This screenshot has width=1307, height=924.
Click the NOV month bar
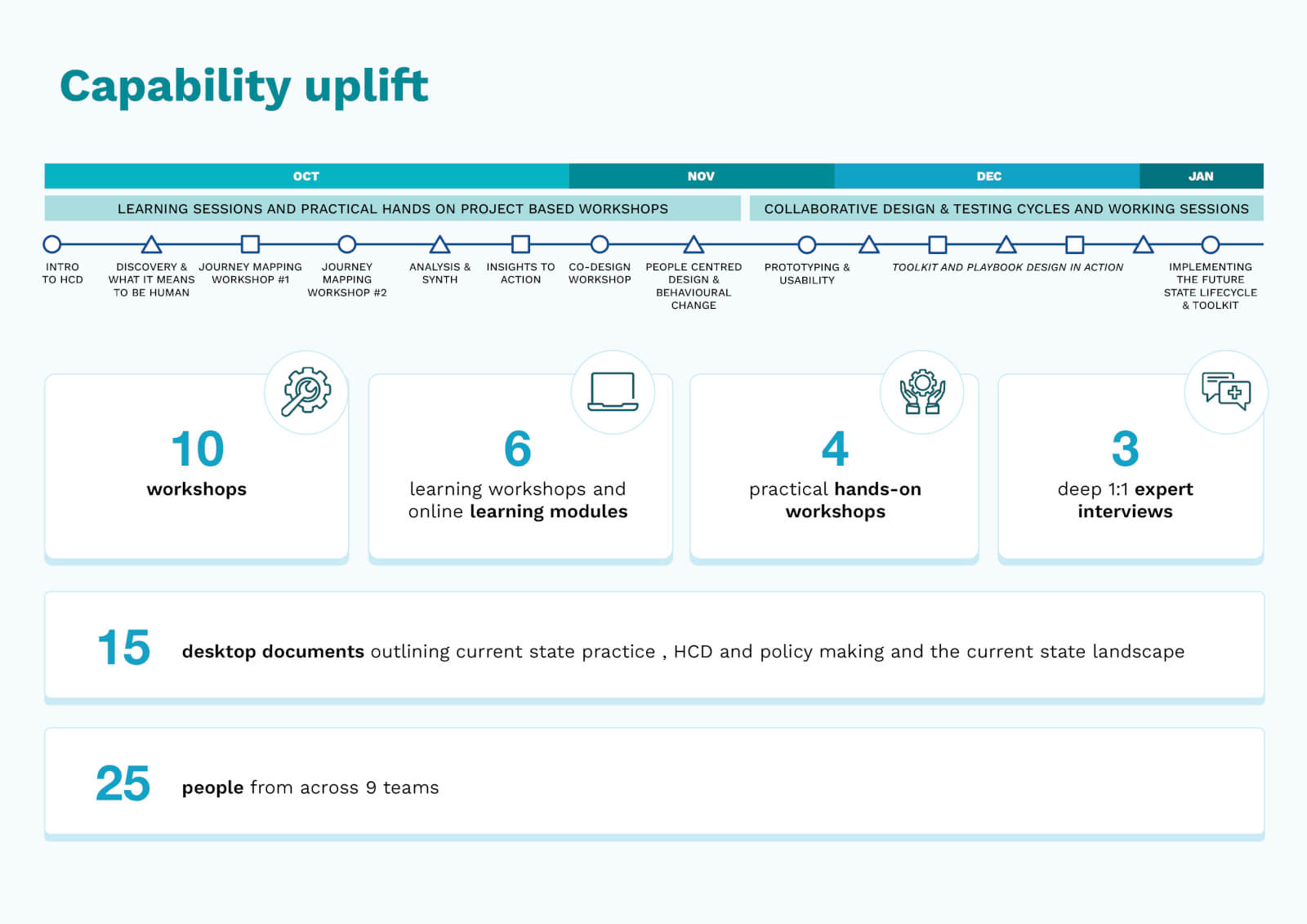pos(702,176)
